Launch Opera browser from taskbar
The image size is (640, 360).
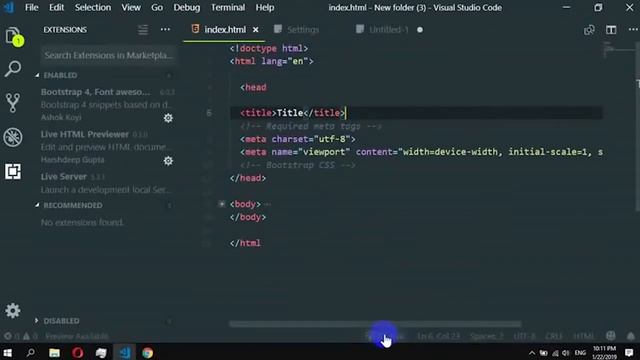[x=78, y=353]
